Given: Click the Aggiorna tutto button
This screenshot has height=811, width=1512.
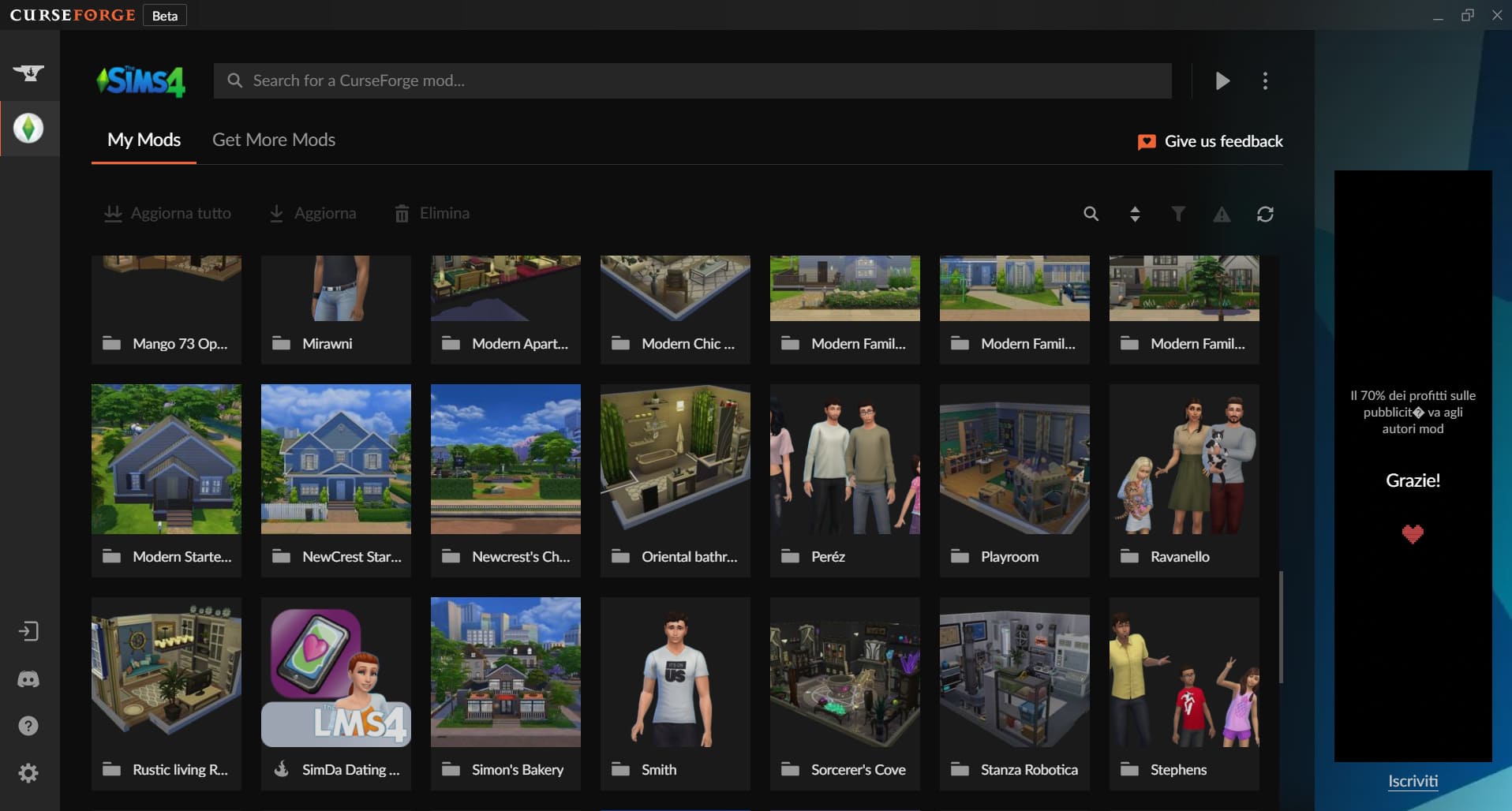Looking at the screenshot, I should tap(167, 214).
